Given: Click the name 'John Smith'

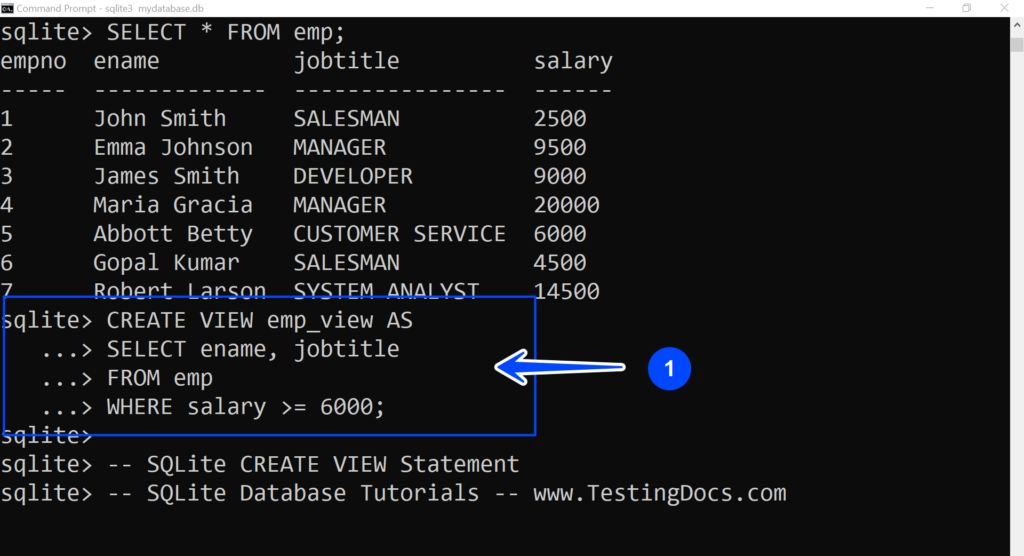Looking at the screenshot, I should point(160,119).
